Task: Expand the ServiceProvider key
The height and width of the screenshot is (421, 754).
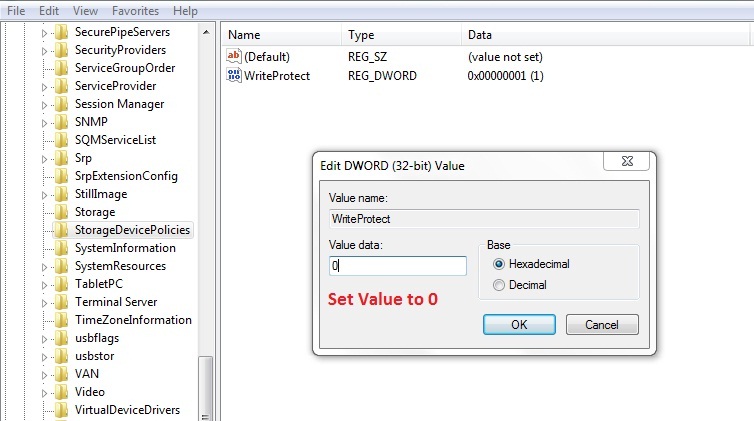Action: pos(44,87)
